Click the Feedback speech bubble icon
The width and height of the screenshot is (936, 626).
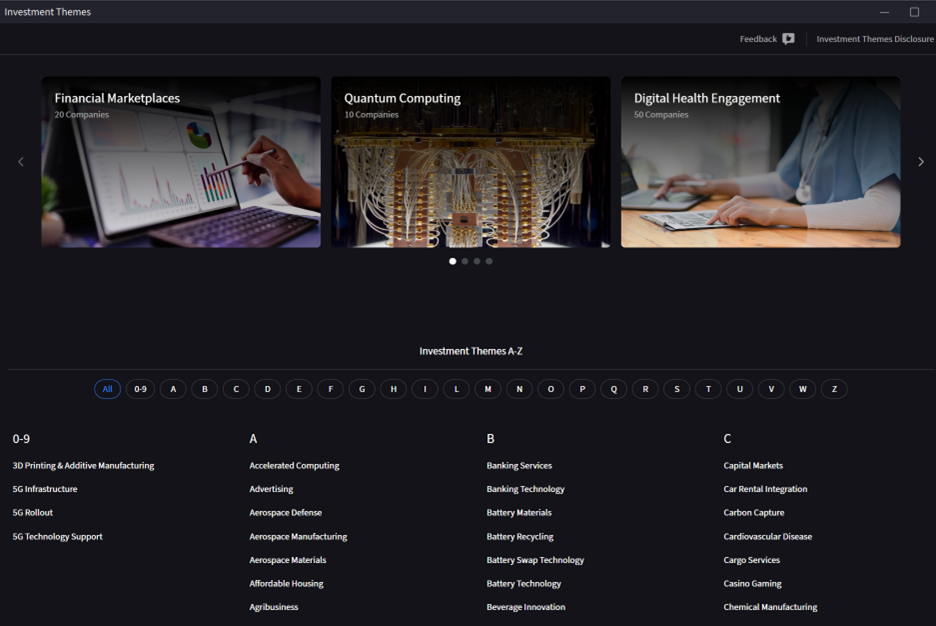(788, 38)
